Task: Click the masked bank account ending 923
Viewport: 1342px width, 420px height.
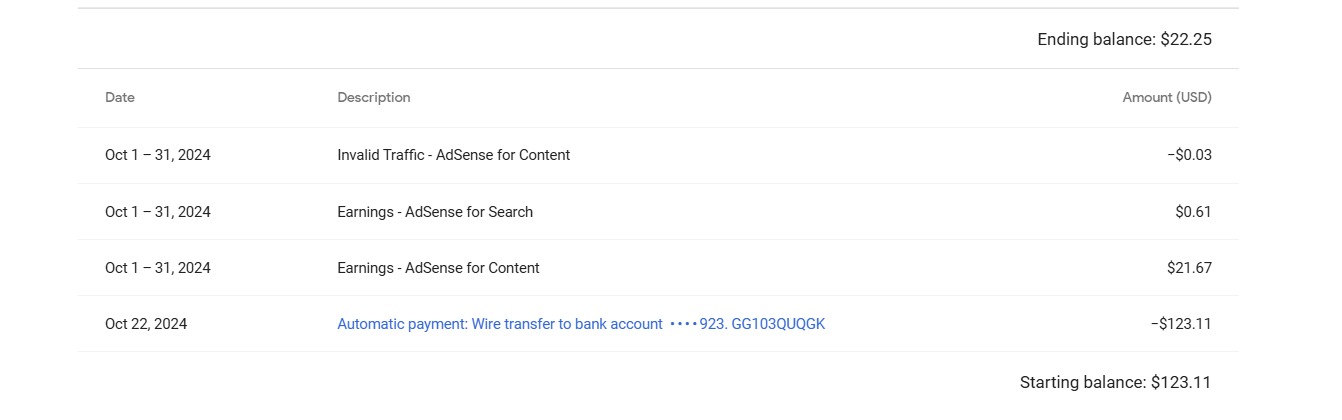Action: pos(698,324)
